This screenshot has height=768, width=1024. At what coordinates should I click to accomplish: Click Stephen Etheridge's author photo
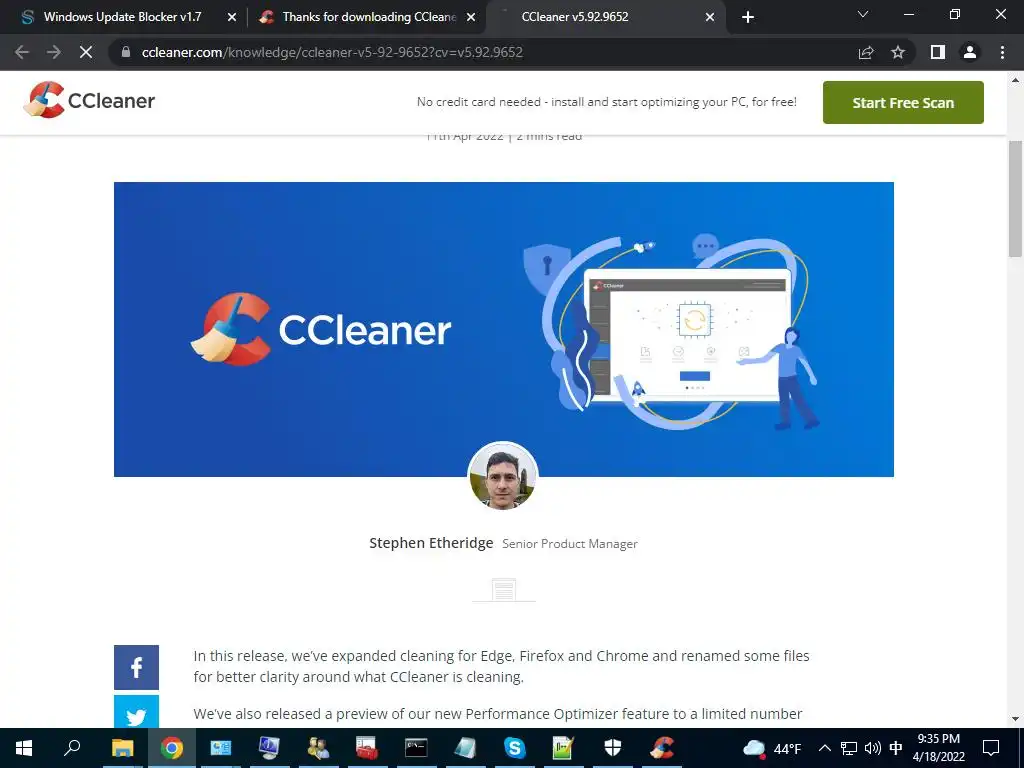click(x=503, y=476)
